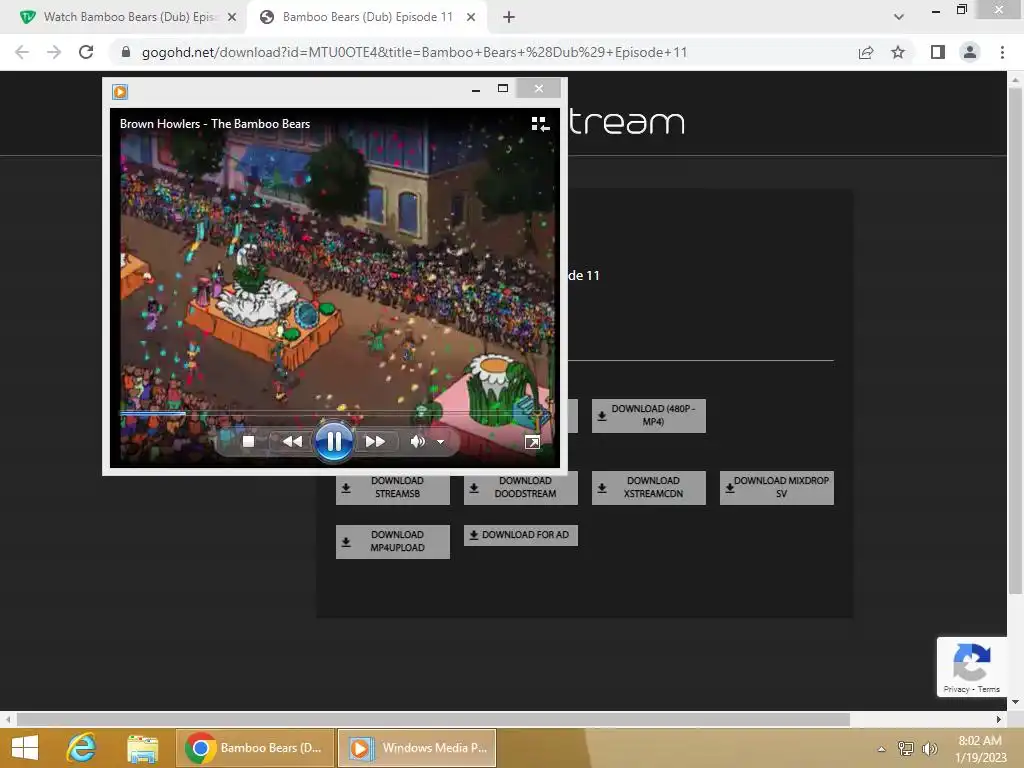This screenshot has width=1024, height=768.
Task: Open Windows Start button
Action: point(25,748)
